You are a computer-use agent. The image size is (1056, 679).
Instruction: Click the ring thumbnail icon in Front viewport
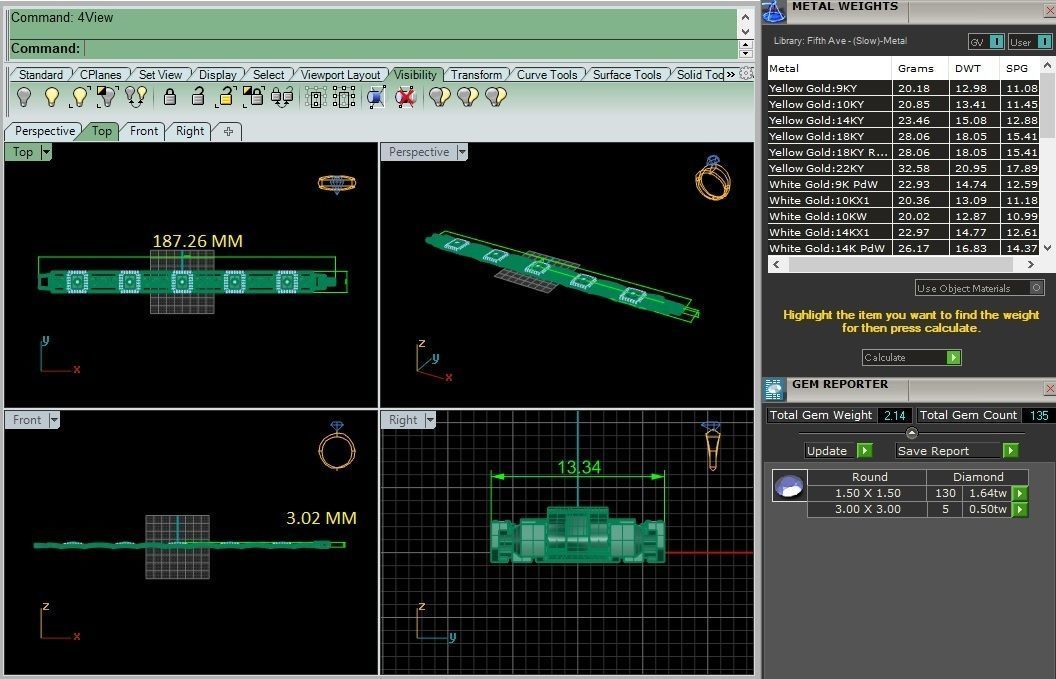pos(337,445)
